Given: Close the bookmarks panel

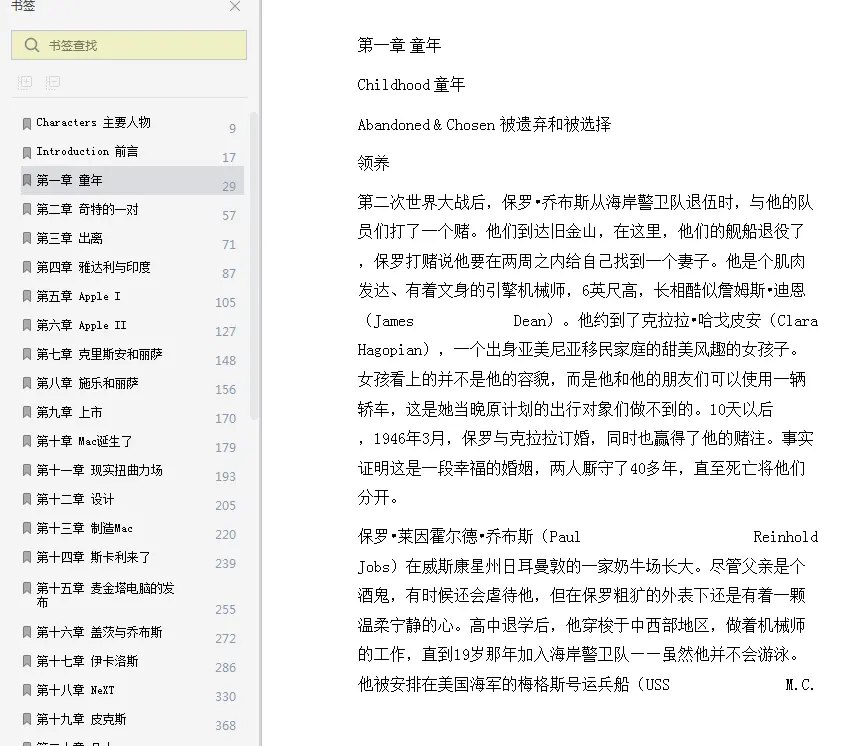Looking at the screenshot, I should 235,7.
